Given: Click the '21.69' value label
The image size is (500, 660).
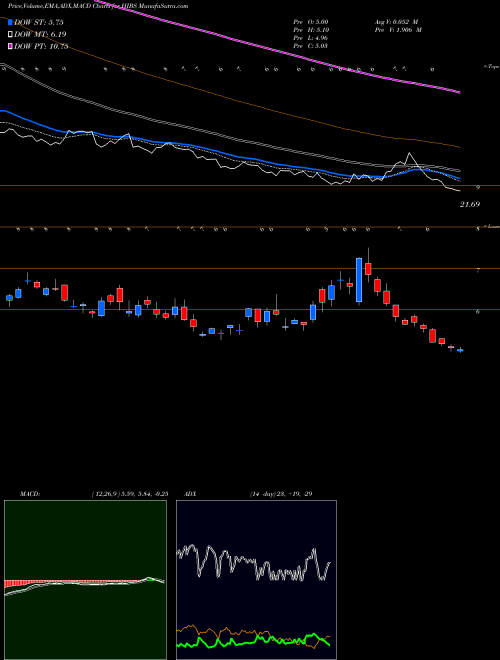Looking at the screenshot, I should (x=470, y=204).
